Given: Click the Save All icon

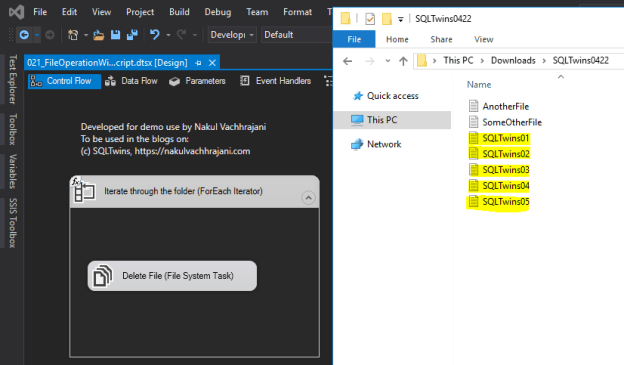Looking at the screenshot, I should [x=132, y=35].
